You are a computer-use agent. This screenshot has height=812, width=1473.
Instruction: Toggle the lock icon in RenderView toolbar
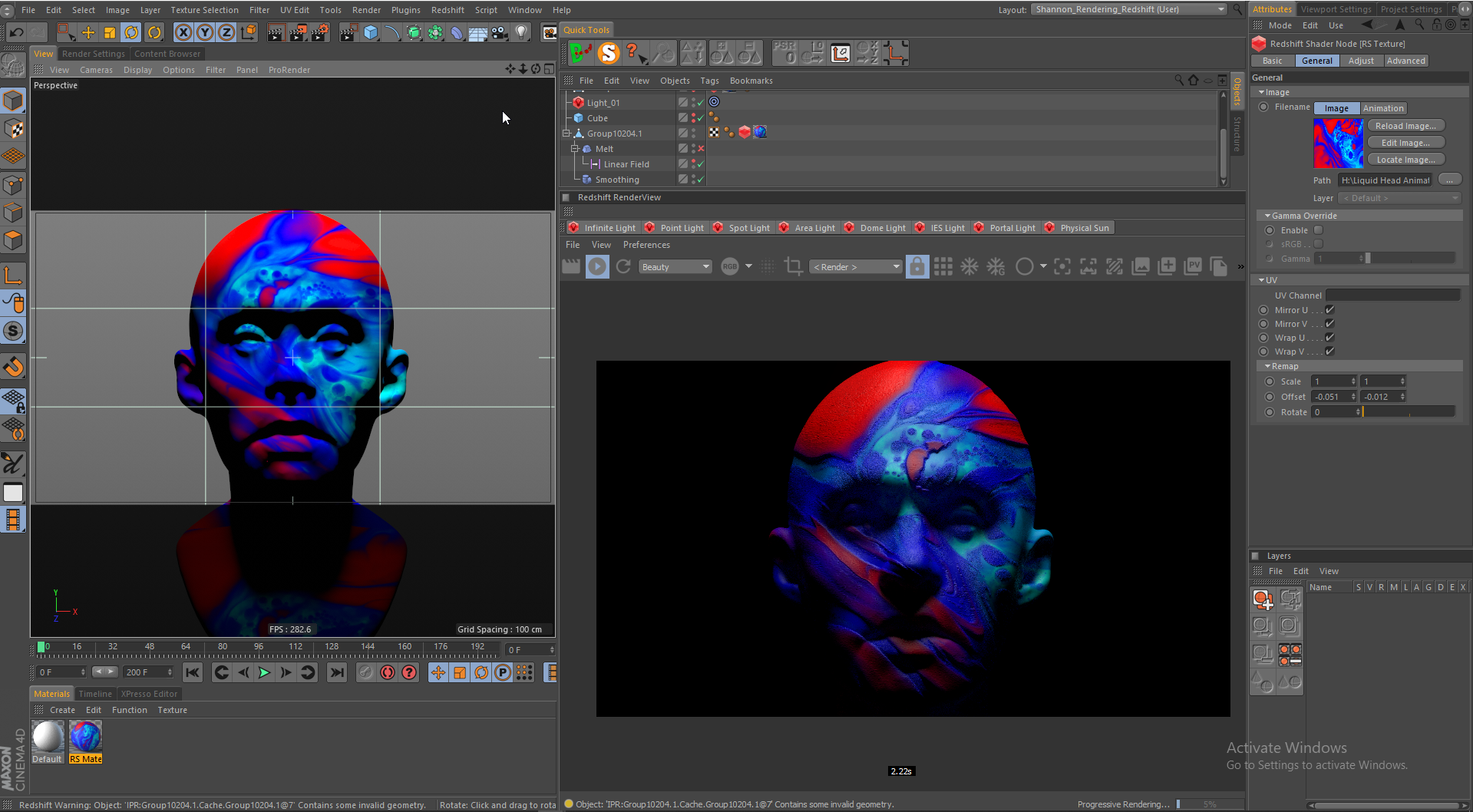pos(916,266)
